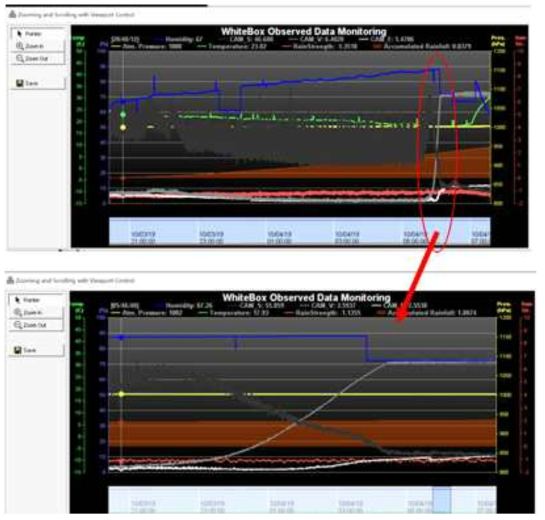Click 'Accumulated Rainfall' legend entry in upper chart
This screenshot has height=520, width=545.
[423, 46]
